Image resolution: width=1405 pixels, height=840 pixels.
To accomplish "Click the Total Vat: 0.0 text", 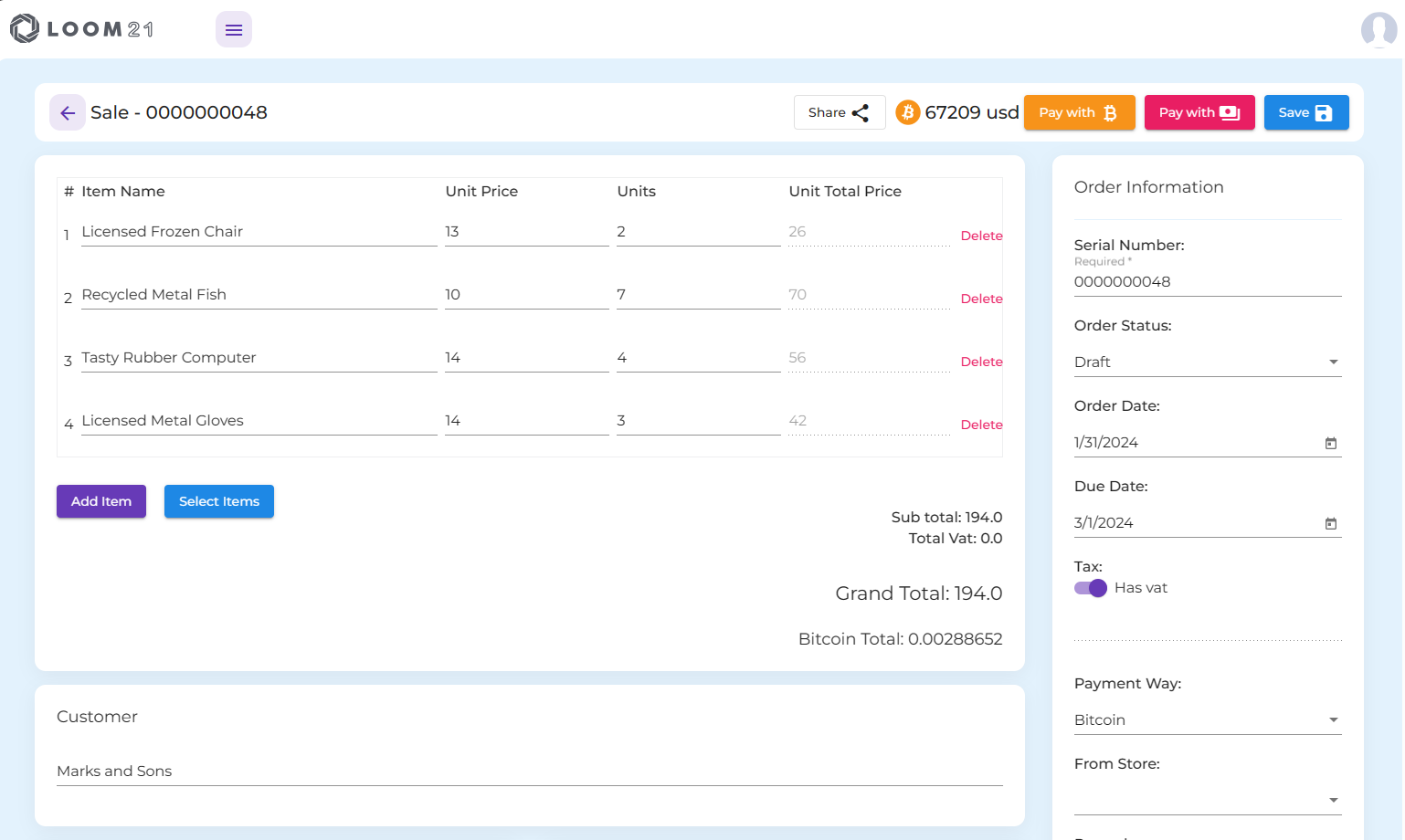I will (956, 539).
